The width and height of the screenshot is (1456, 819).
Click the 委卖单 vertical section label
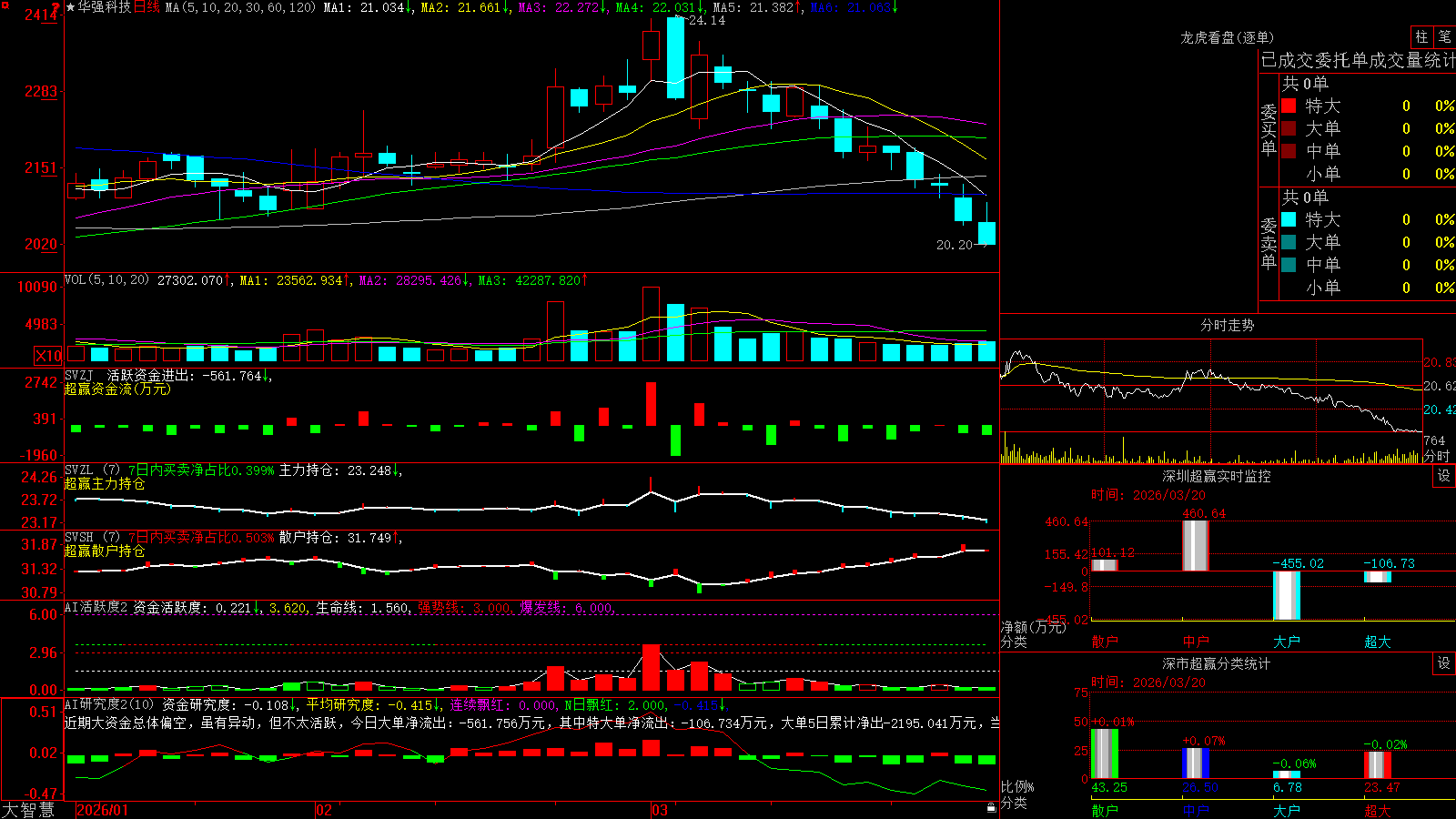[x=1269, y=244]
